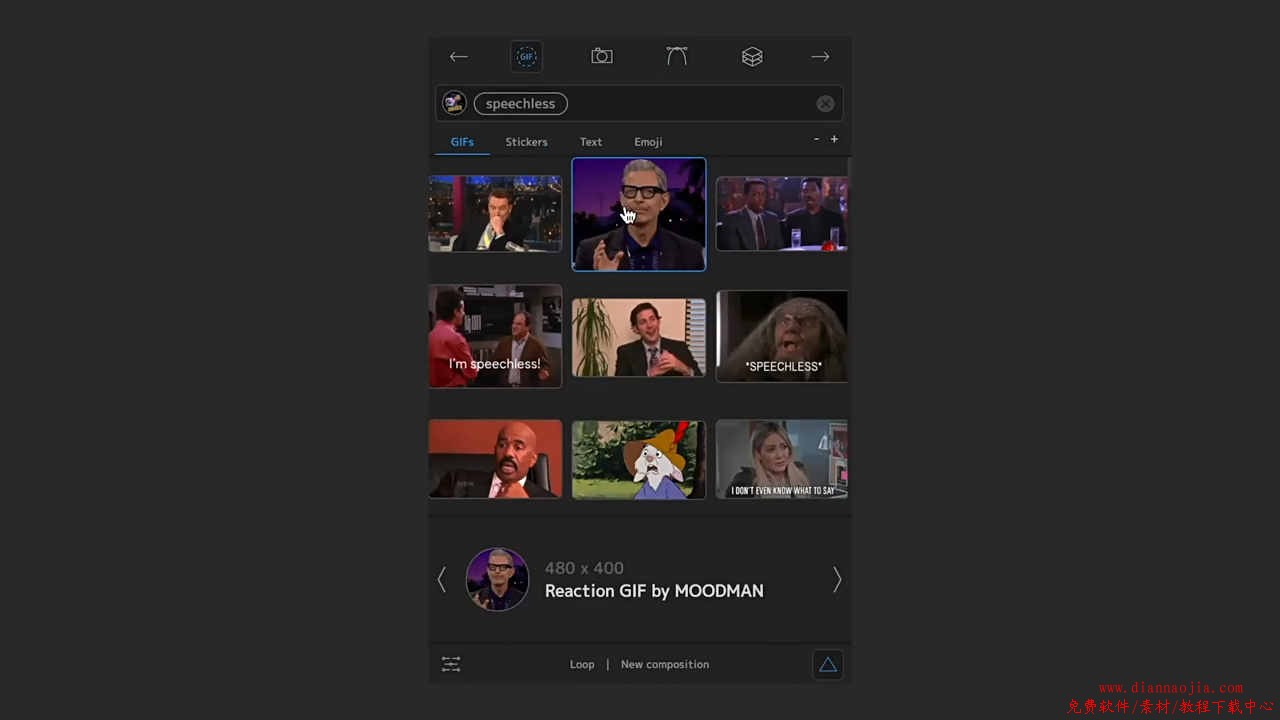The image size is (1280, 720).
Task: Toggle the Loop option
Action: point(582,664)
